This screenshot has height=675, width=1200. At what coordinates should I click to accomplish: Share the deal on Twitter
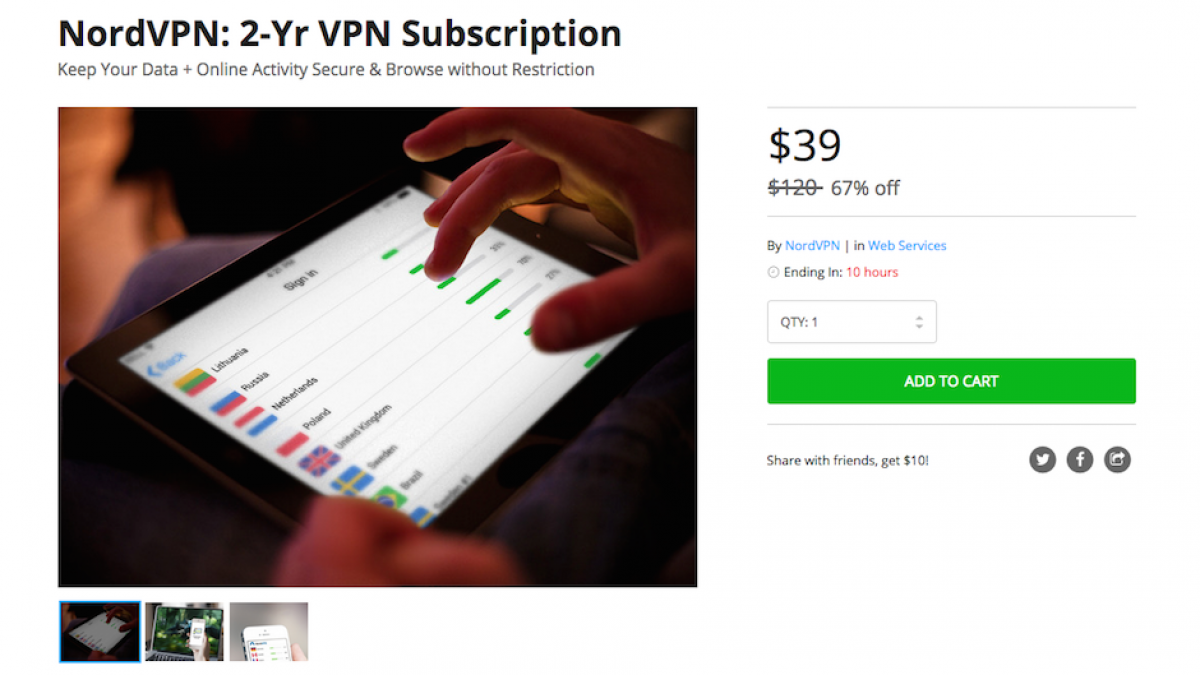coord(1043,460)
